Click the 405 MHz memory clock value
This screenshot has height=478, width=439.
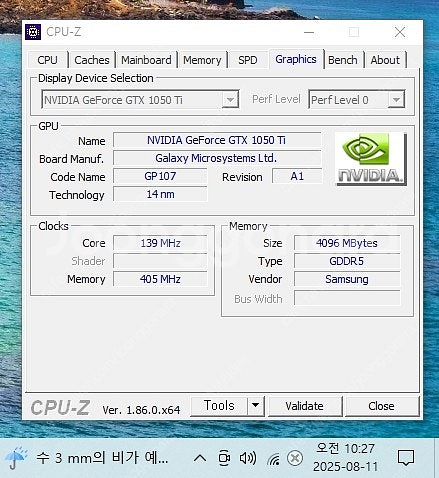tap(160, 279)
